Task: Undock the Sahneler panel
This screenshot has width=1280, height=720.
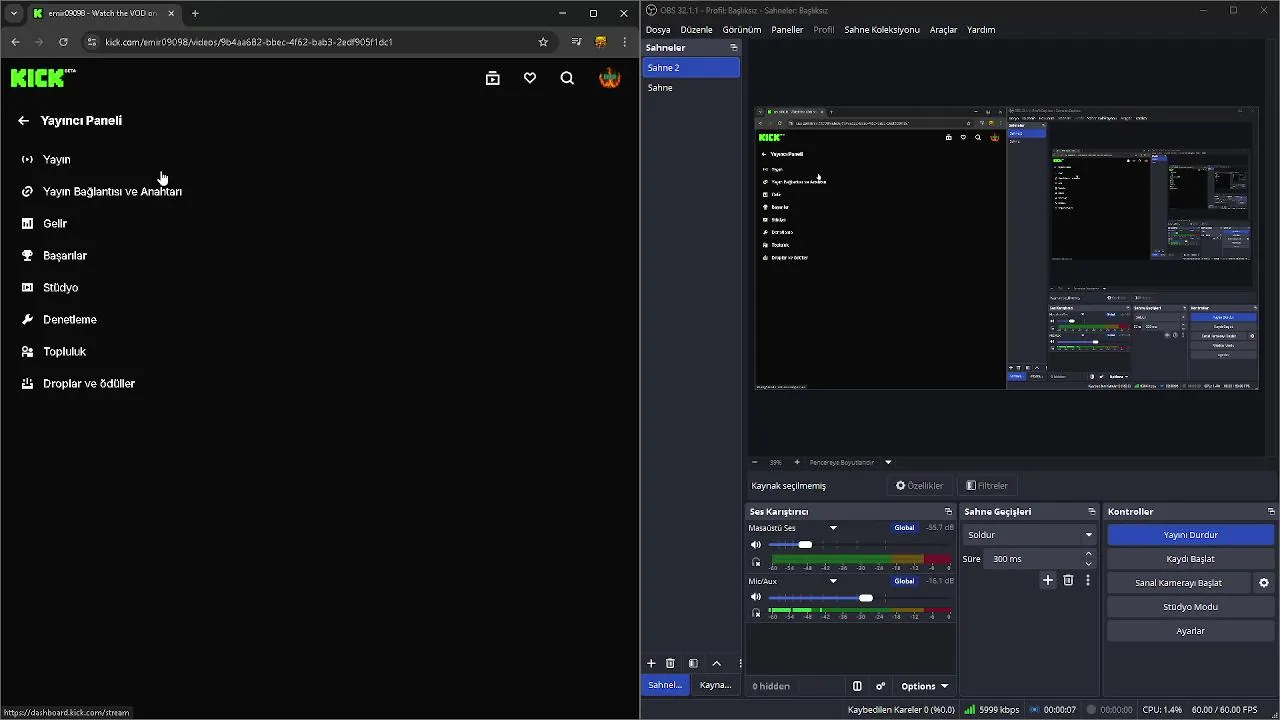Action: (x=733, y=48)
